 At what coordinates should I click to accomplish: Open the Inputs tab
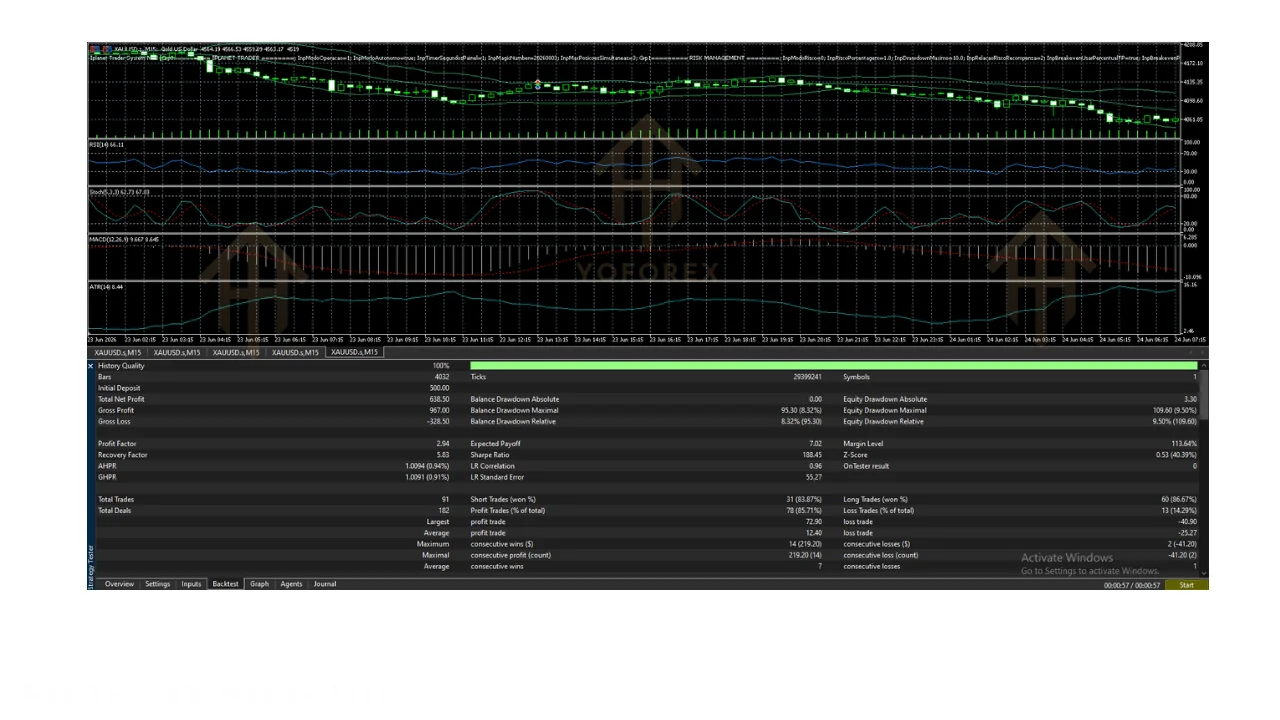191,584
